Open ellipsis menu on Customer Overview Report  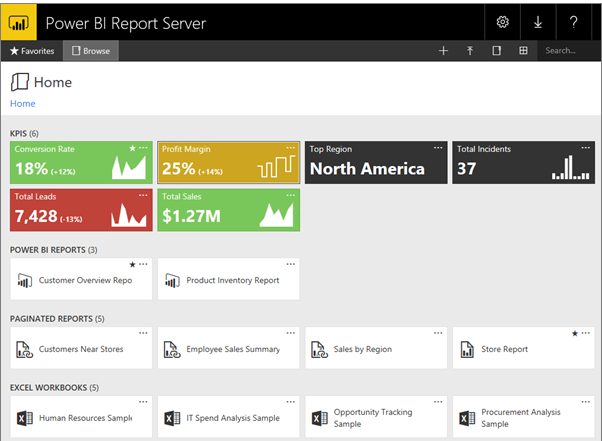point(143,264)
